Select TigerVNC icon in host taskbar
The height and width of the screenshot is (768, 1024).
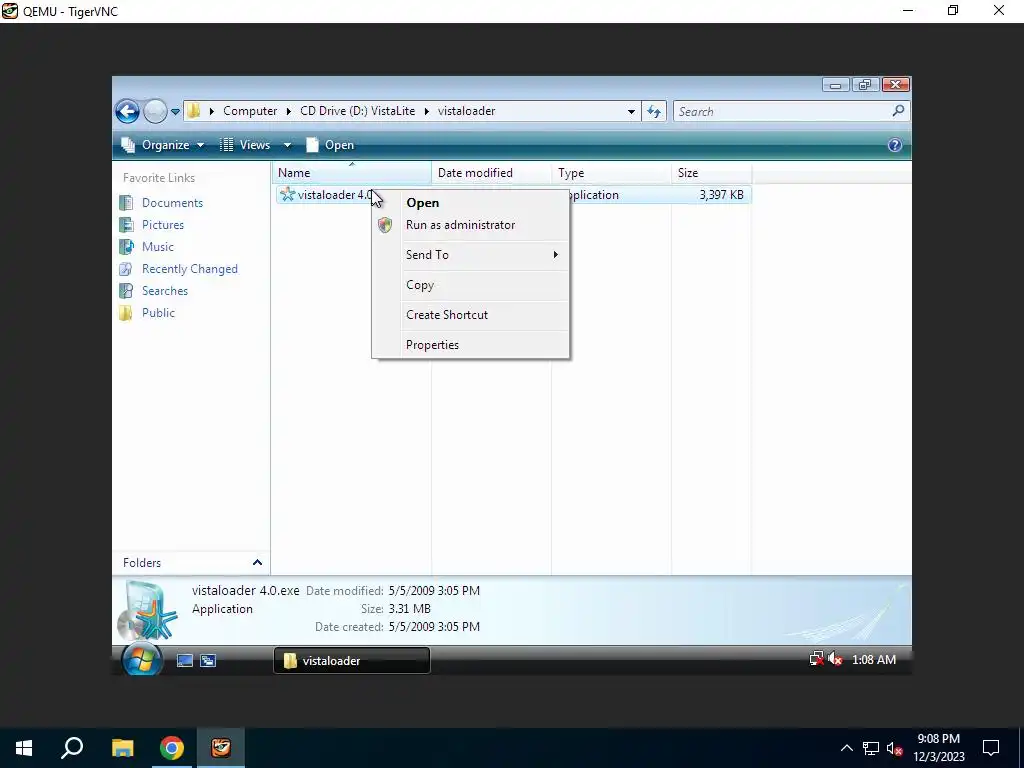(221, 748)
